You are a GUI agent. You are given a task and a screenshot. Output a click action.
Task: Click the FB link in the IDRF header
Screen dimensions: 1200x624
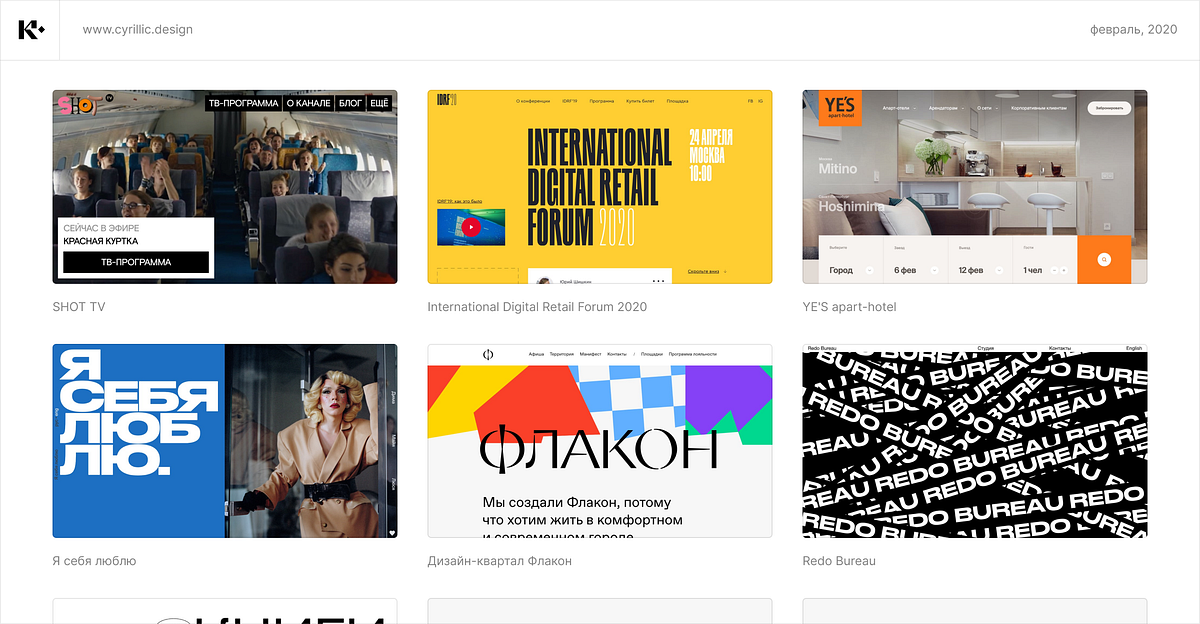(x=750, y=101)
